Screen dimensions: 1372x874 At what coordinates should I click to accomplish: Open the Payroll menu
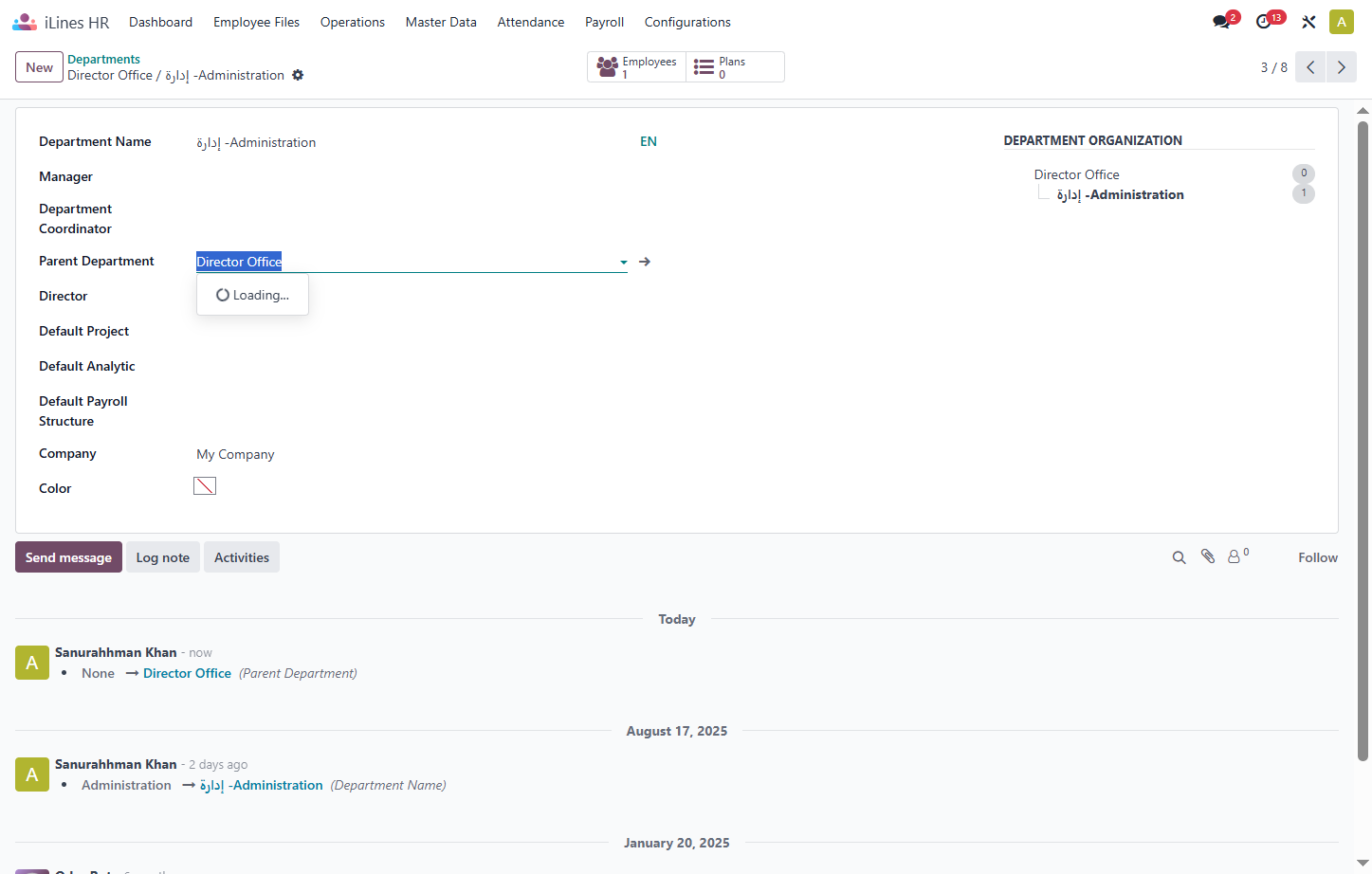click(604, 22)
